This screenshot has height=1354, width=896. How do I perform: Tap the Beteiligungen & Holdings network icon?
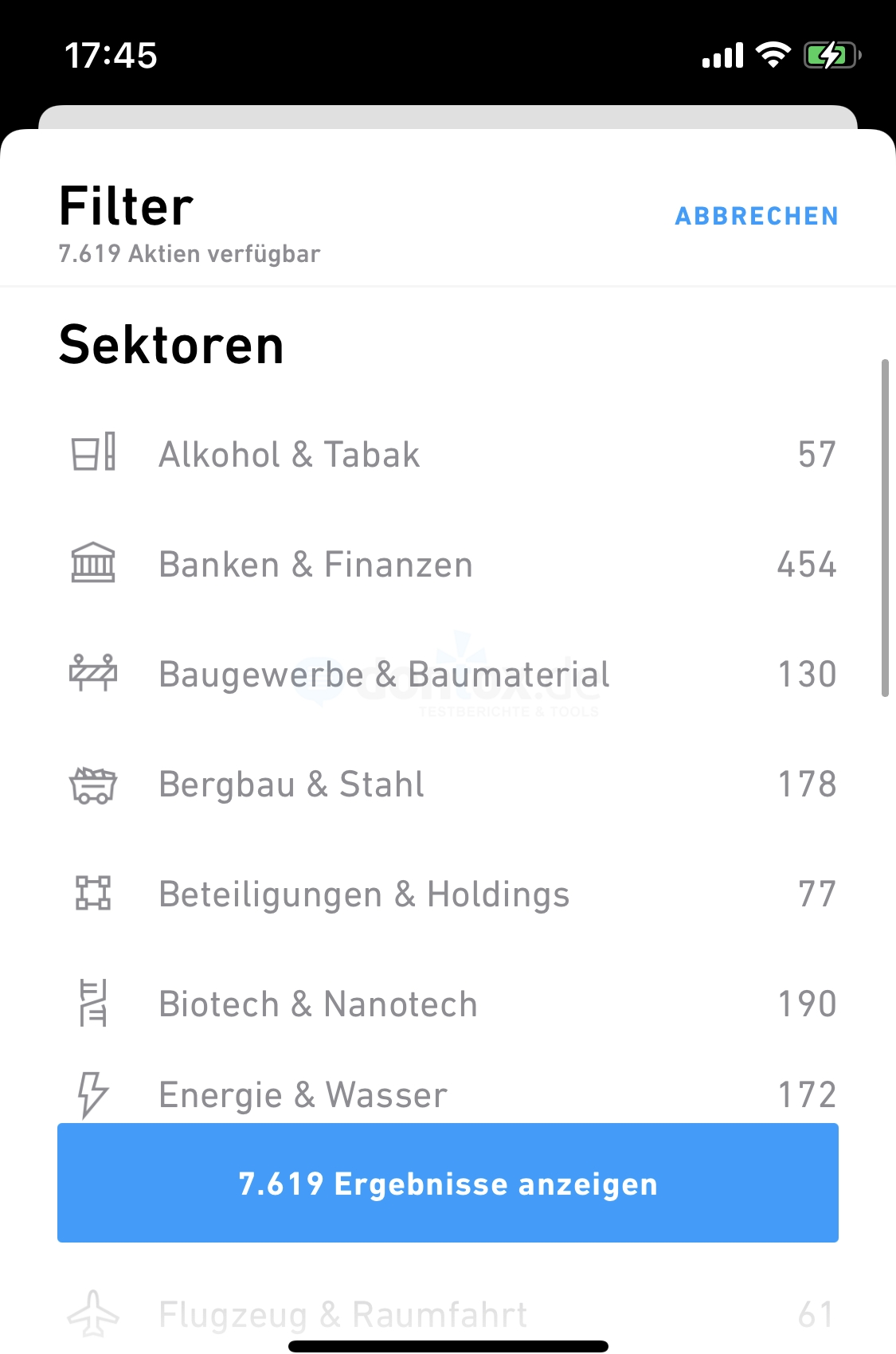pyautogui.click(x=93, y=893)
